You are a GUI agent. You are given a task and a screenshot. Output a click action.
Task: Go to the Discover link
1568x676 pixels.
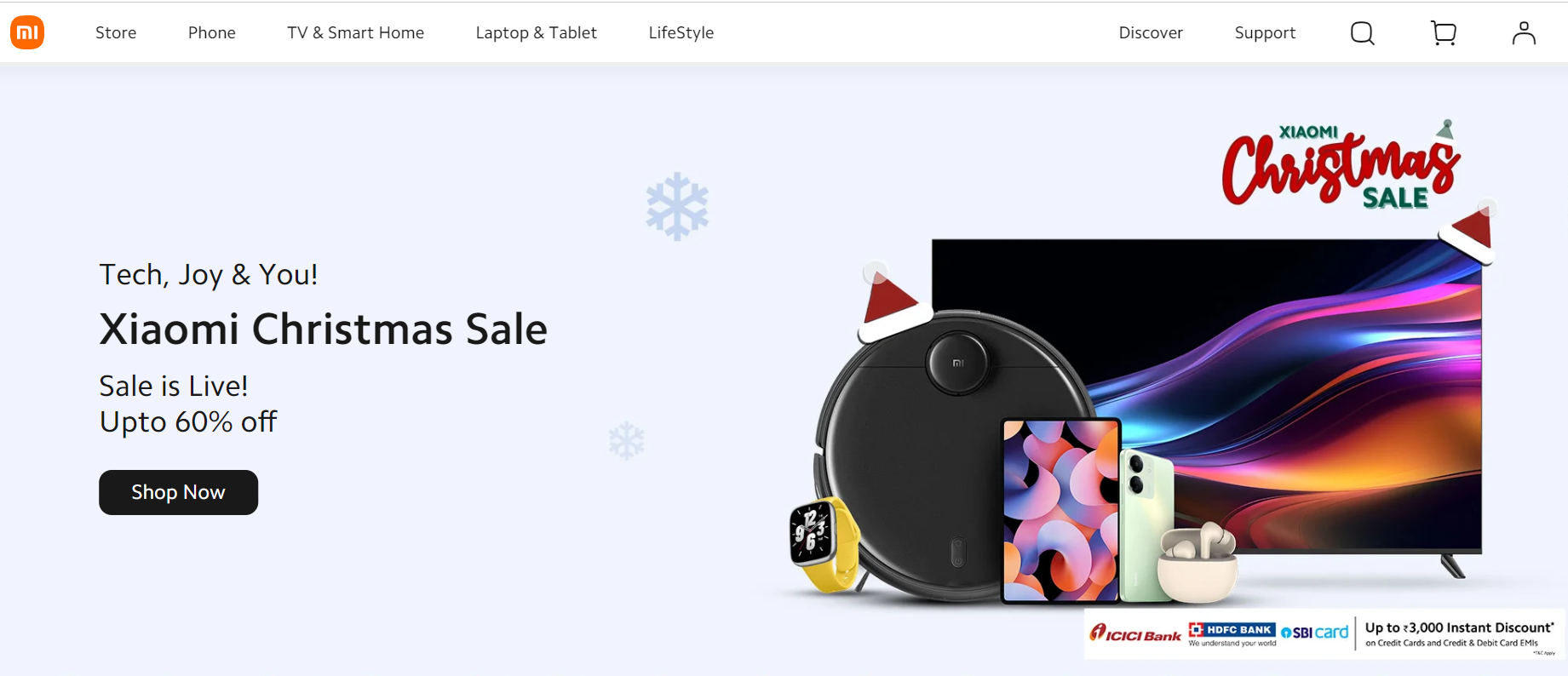click(1151, 32)
